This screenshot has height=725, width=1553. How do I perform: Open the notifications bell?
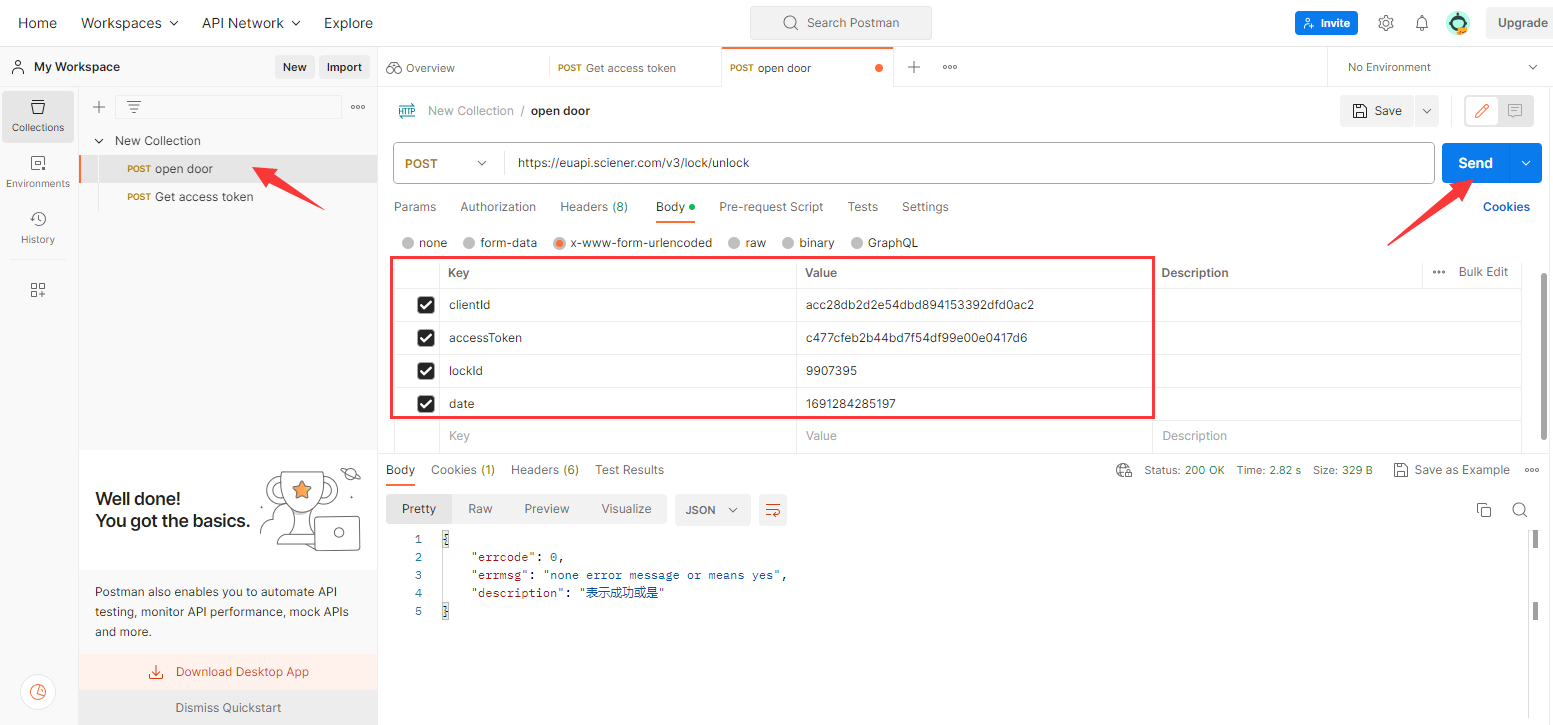click(1421, 23)
